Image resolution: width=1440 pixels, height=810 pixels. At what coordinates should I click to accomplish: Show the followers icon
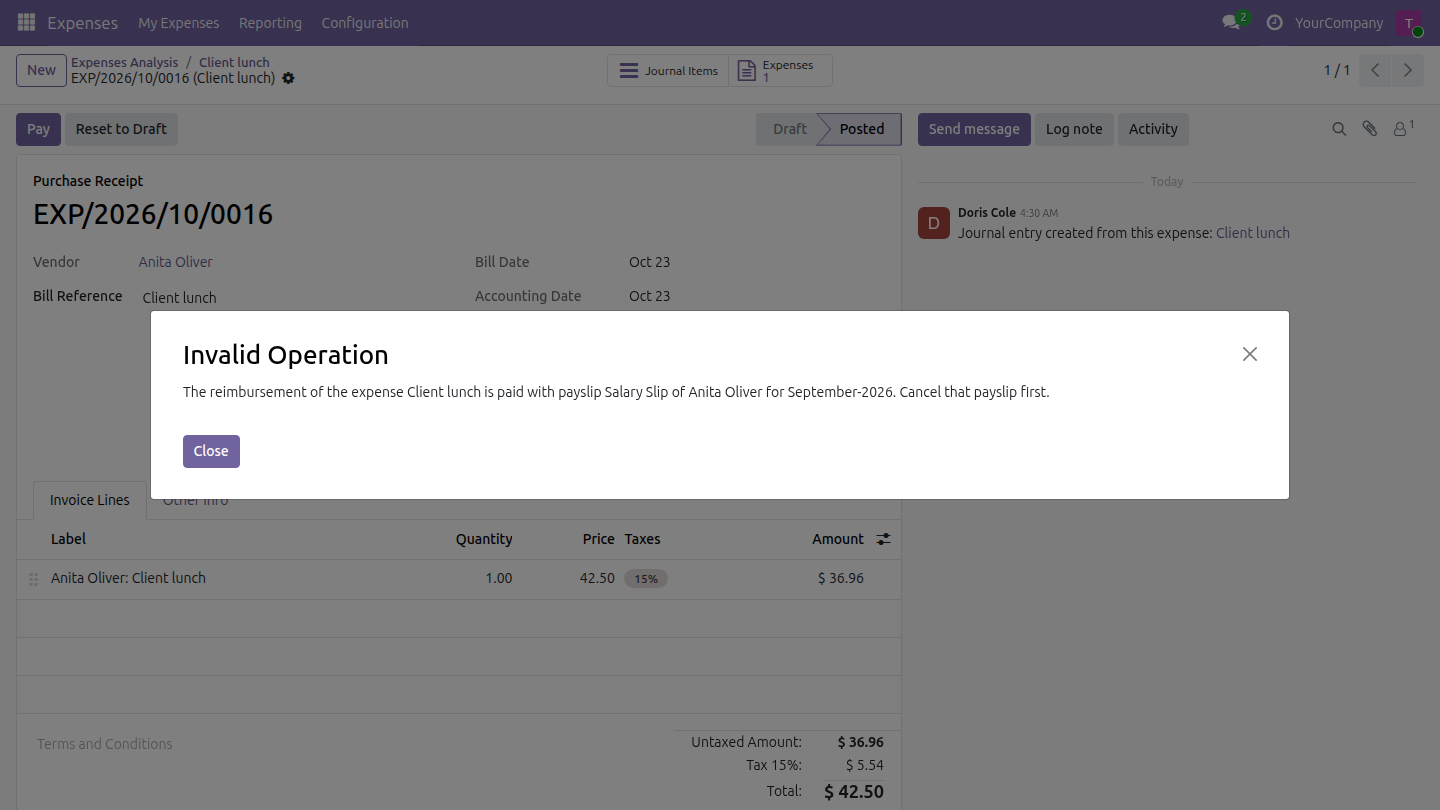(1403, 129)
